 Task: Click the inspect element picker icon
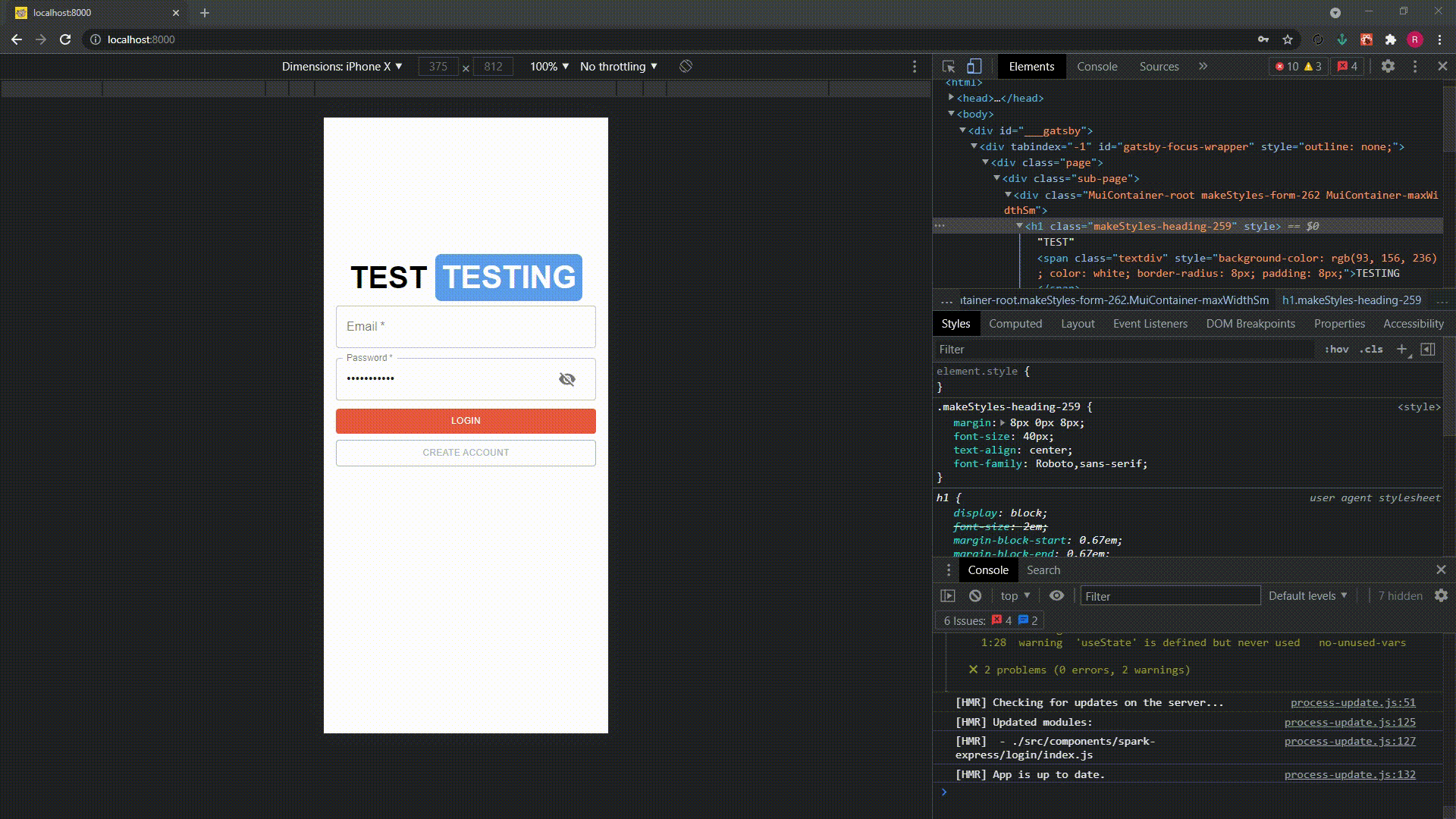pyautogui.click(x=949, y=67)
